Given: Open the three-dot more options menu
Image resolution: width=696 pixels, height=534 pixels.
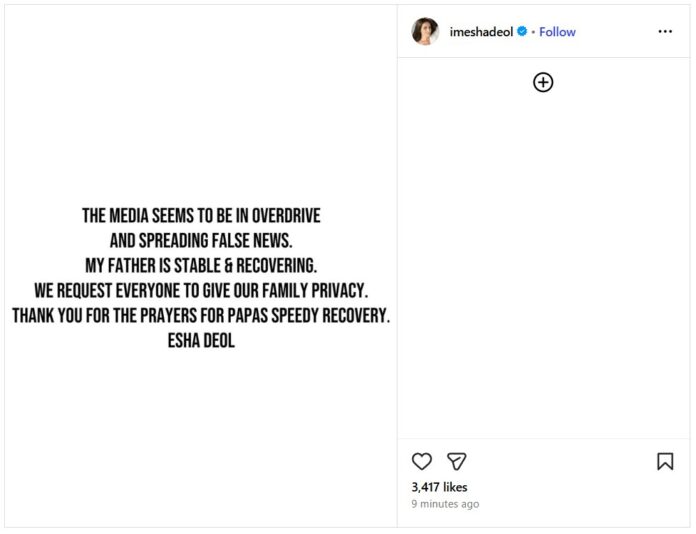Looking at the screenshot, I should [665, 32].
